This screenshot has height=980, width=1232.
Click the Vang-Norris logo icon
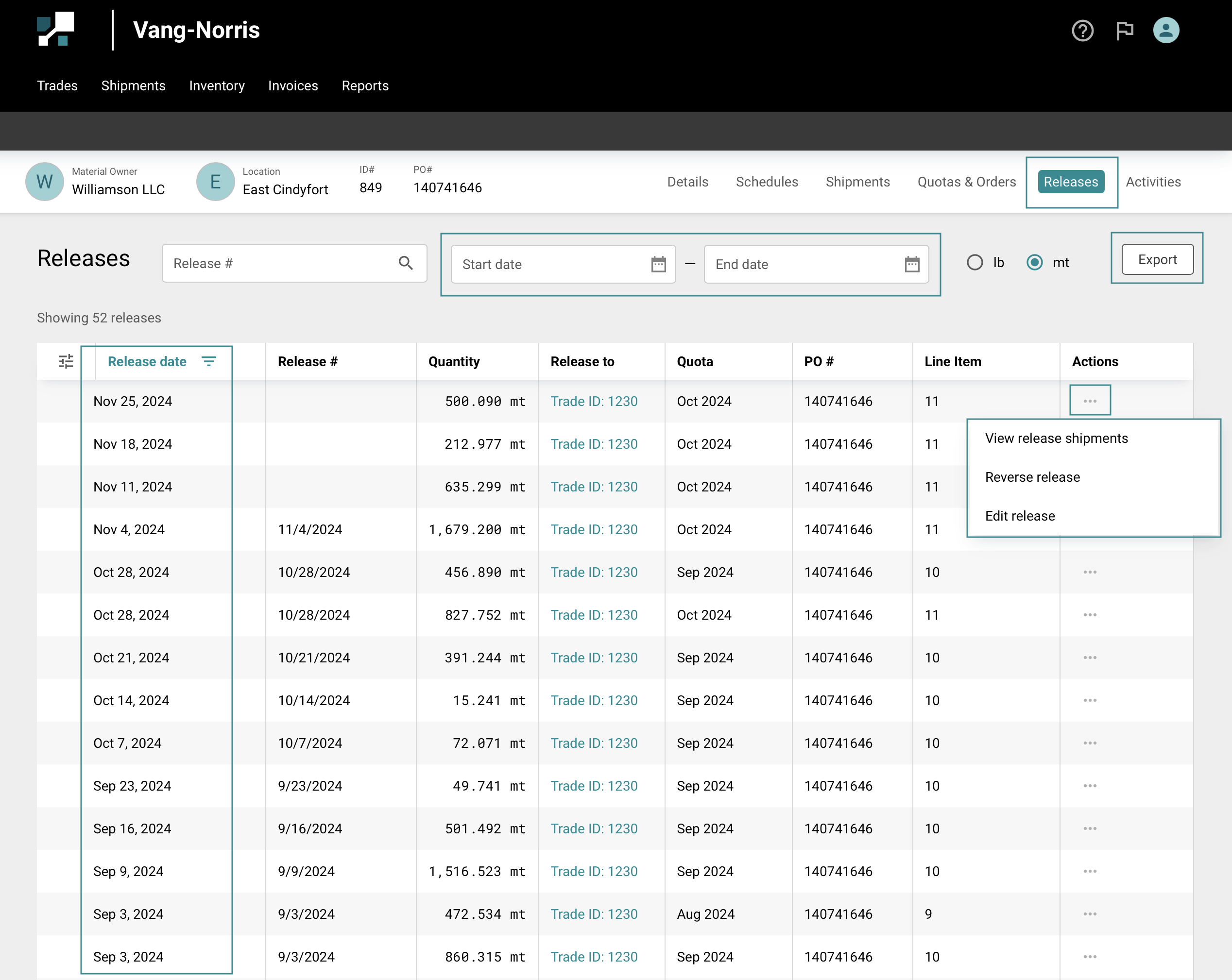tap(55, 29)
